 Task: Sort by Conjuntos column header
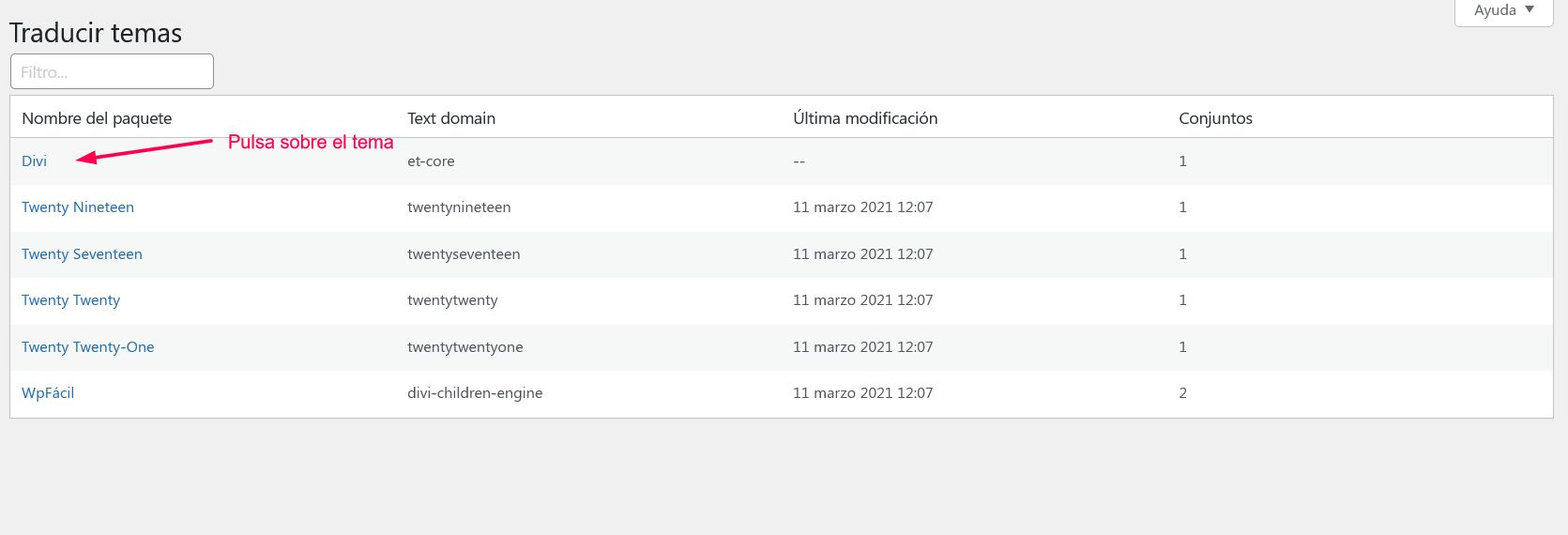(x=1215, y=118)
